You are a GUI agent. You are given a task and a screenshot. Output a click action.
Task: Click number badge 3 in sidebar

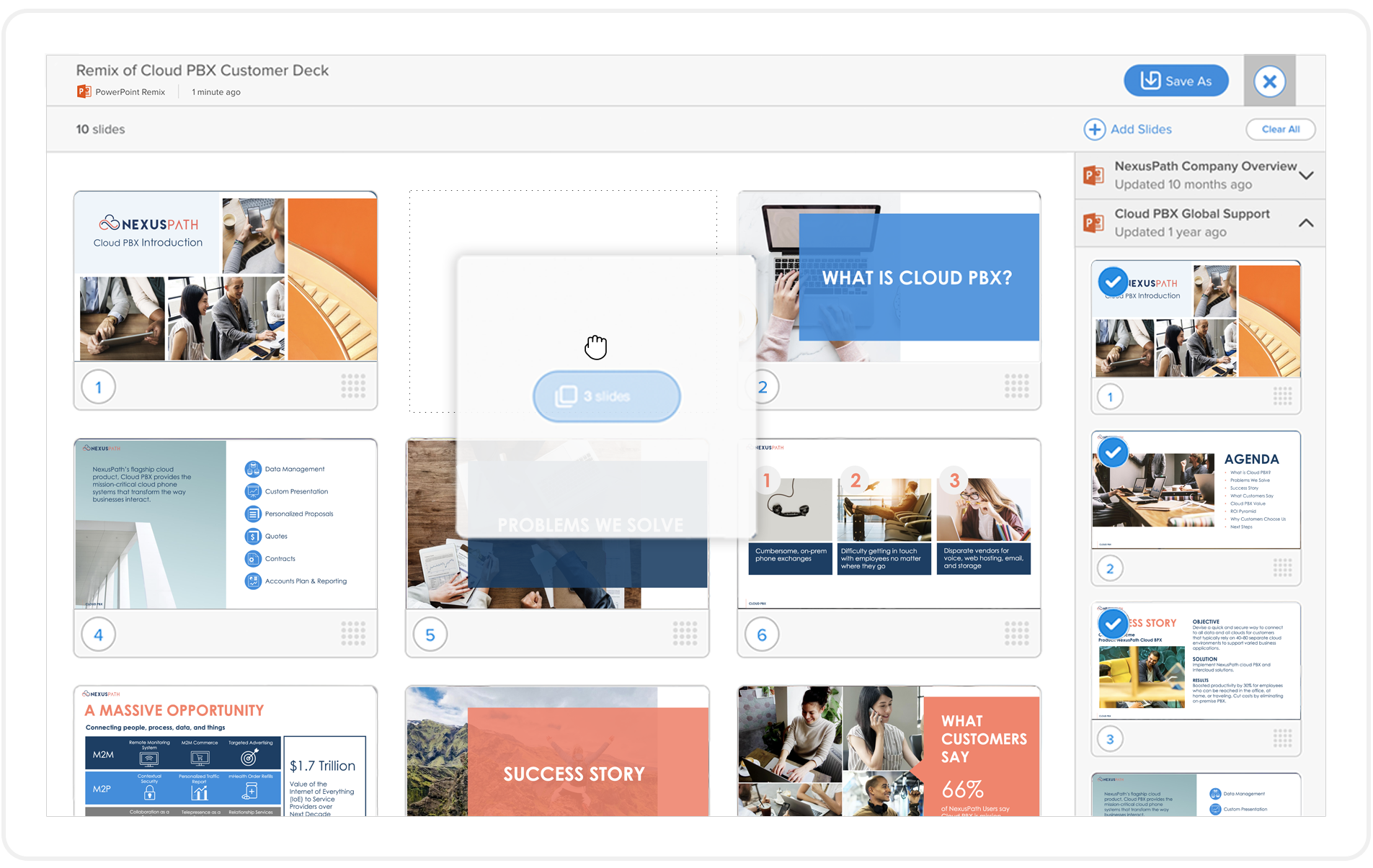click(x=1110, y=739)
